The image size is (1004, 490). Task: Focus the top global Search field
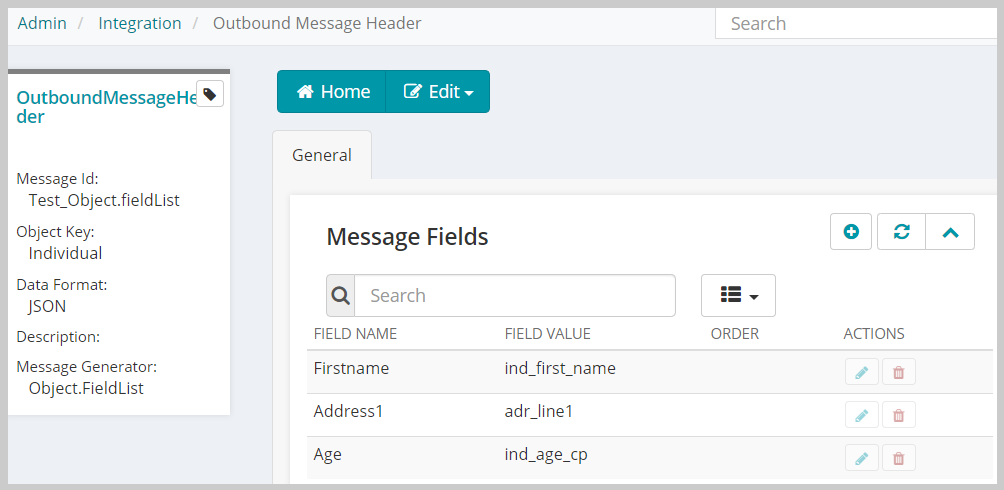(858, 24)
